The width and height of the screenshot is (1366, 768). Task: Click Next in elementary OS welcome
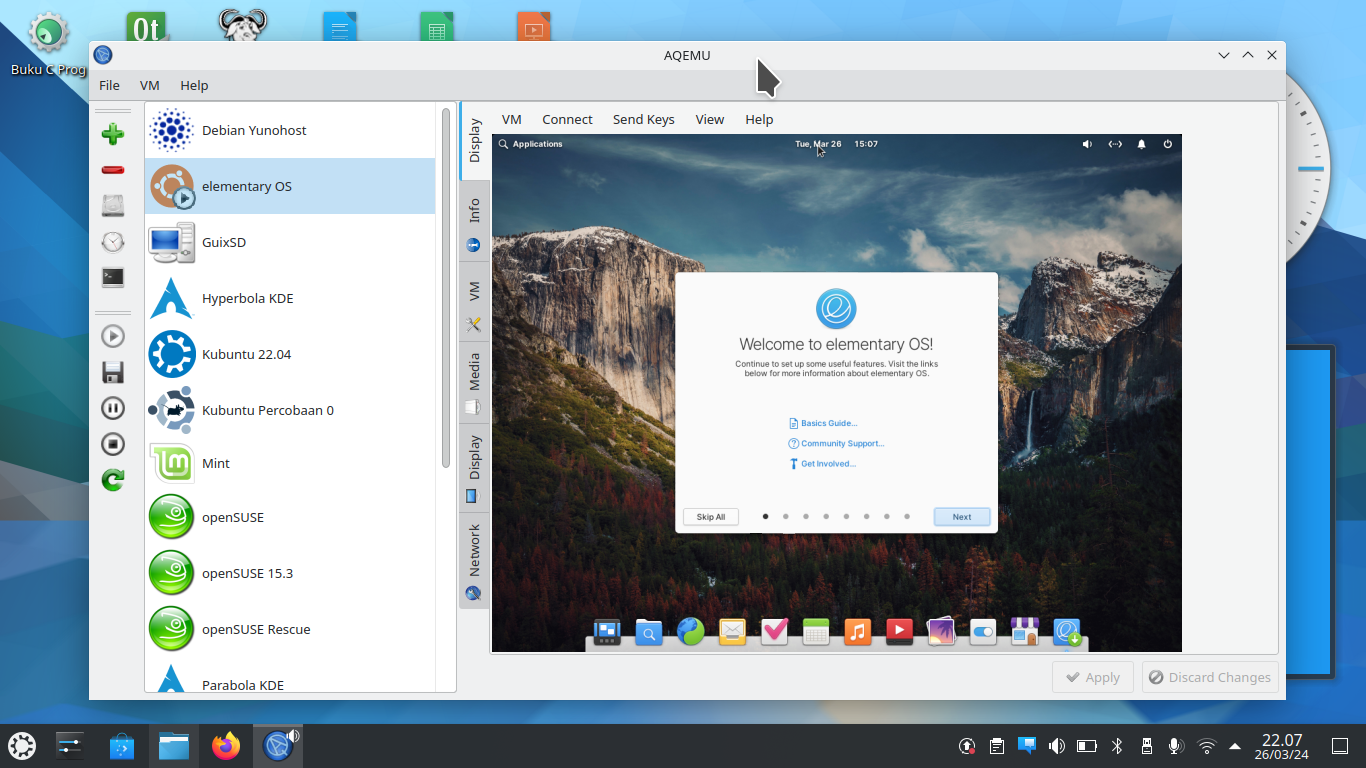[962, 517]
